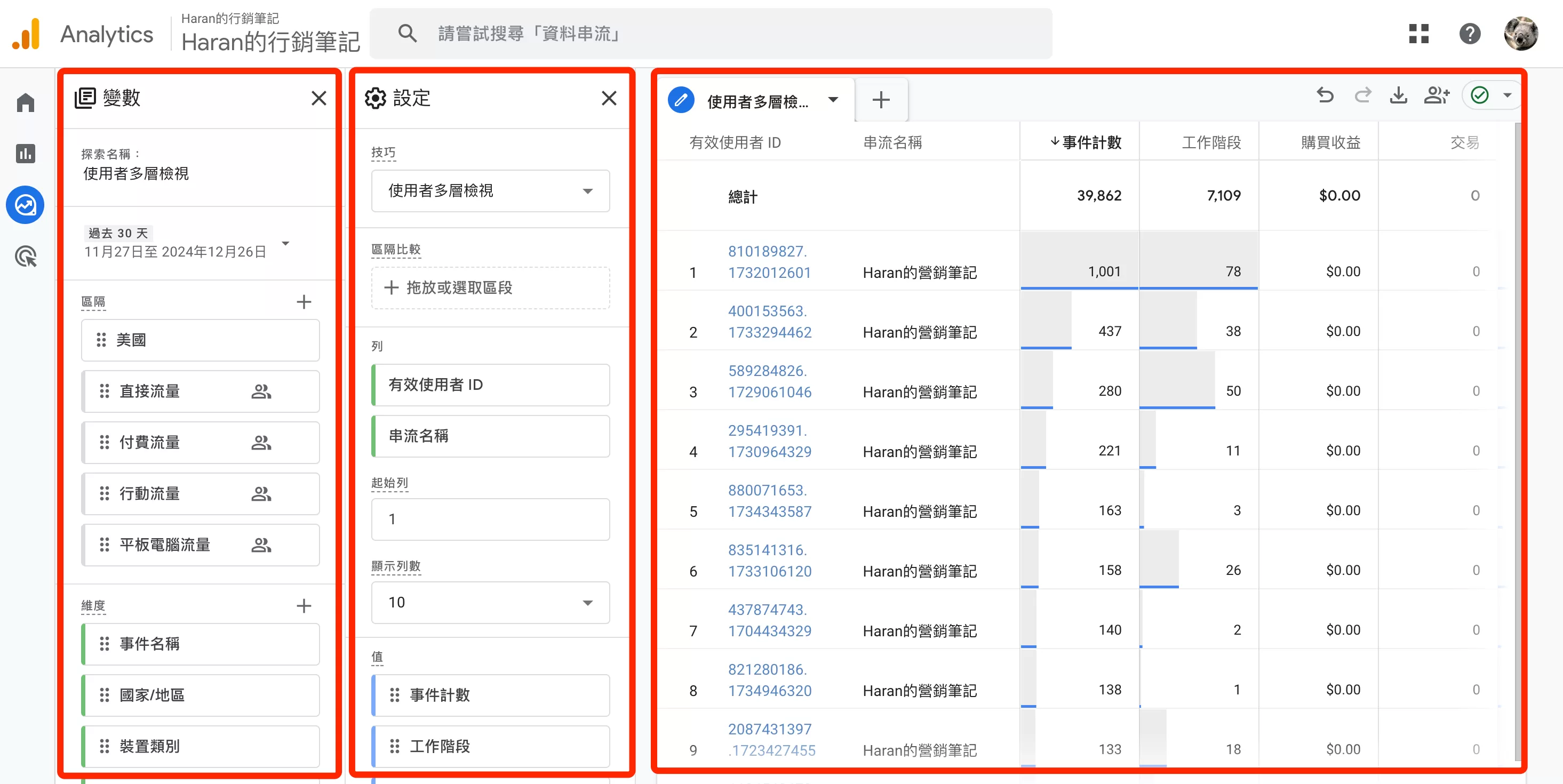Click the search bar field
Viewport: 1563px width, 784px height.
711,34
